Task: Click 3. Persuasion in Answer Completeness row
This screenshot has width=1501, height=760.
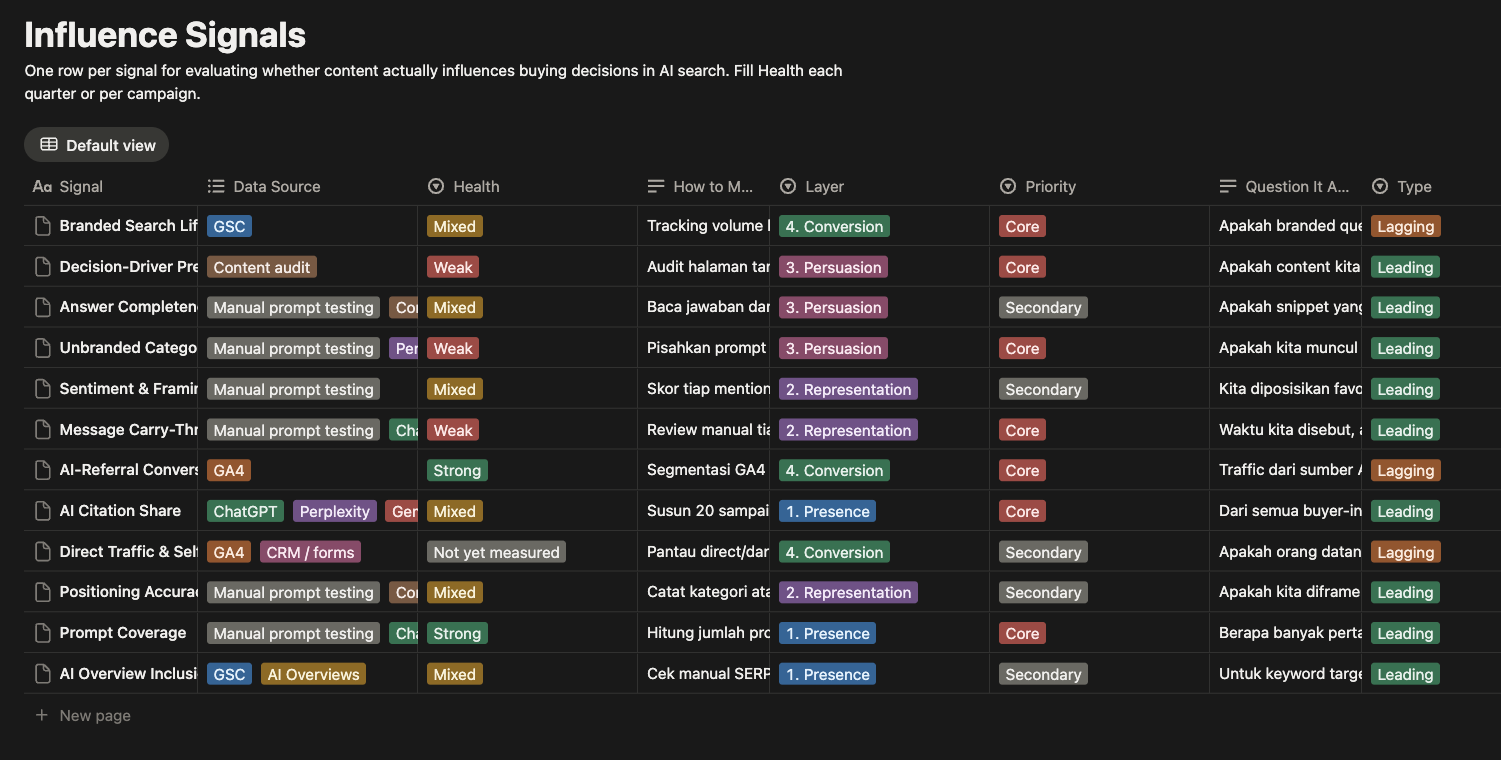Action: pyautogui.click(x=833, y=307)
